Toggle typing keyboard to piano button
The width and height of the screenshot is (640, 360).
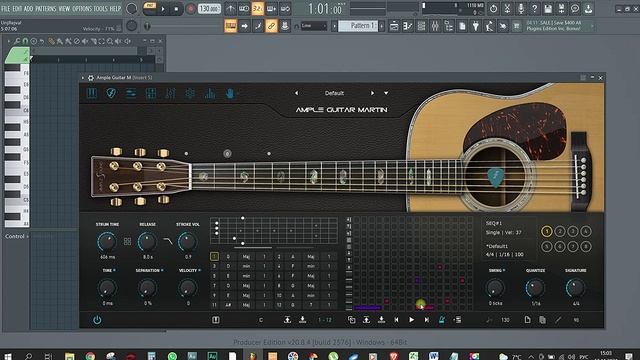point(231,26)
